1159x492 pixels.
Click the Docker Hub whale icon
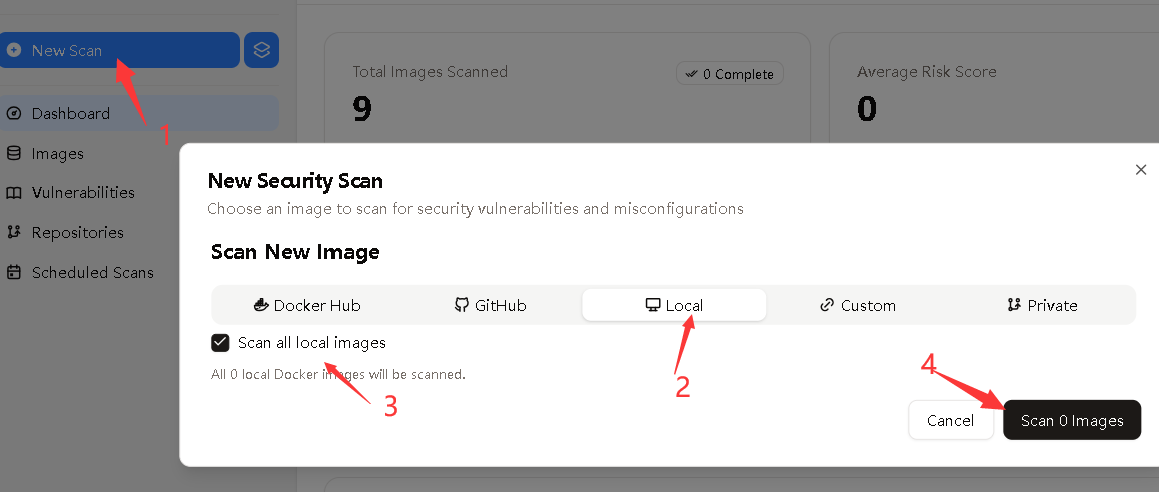(x=261, y=305)
